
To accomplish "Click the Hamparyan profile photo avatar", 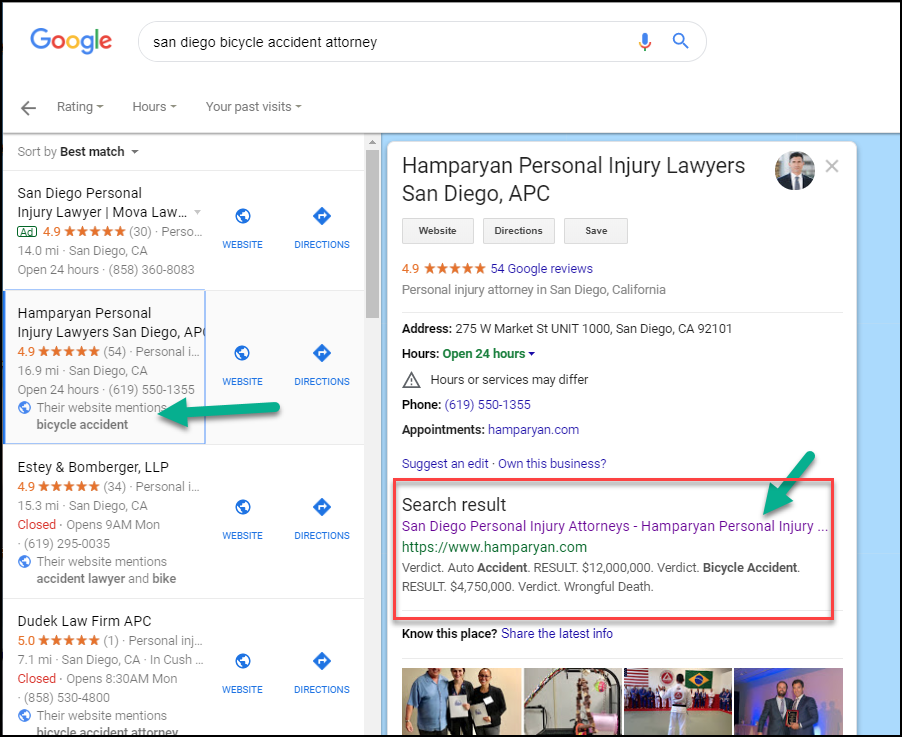I will click(x=794, y=171).
